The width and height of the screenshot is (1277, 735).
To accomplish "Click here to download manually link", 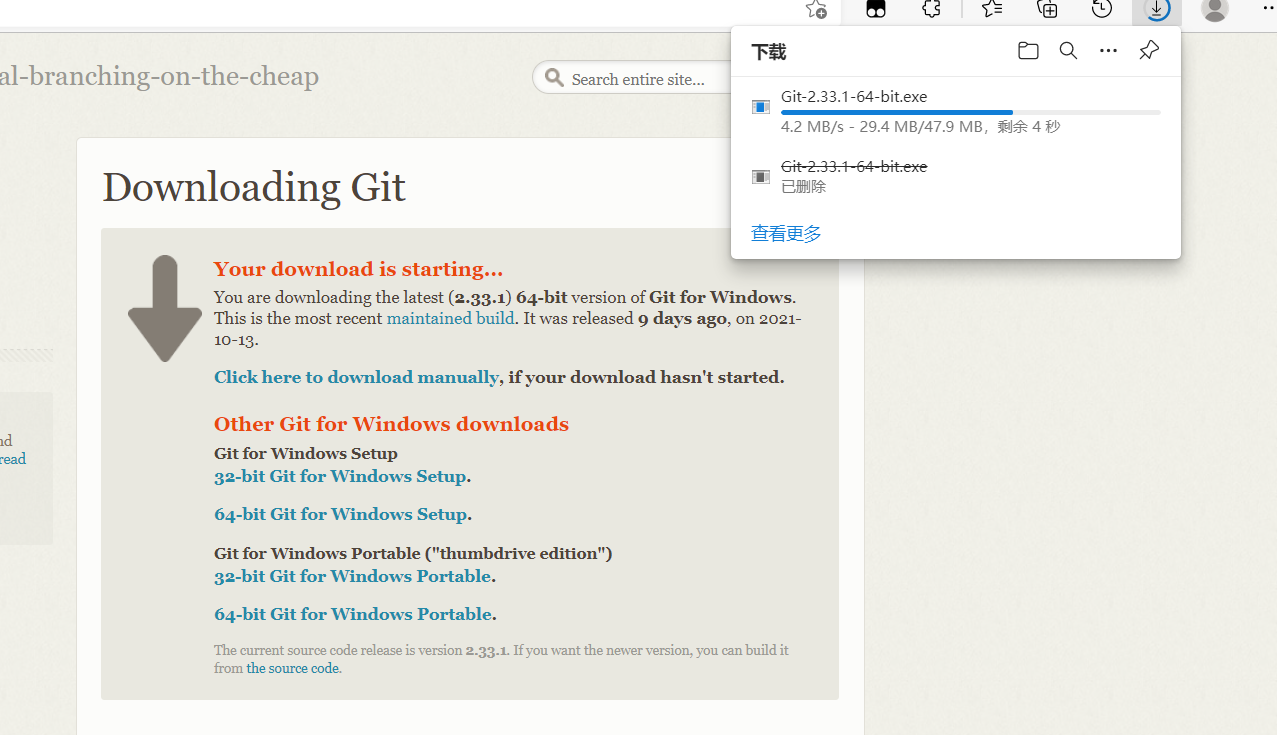I will (x=356, y=377).
